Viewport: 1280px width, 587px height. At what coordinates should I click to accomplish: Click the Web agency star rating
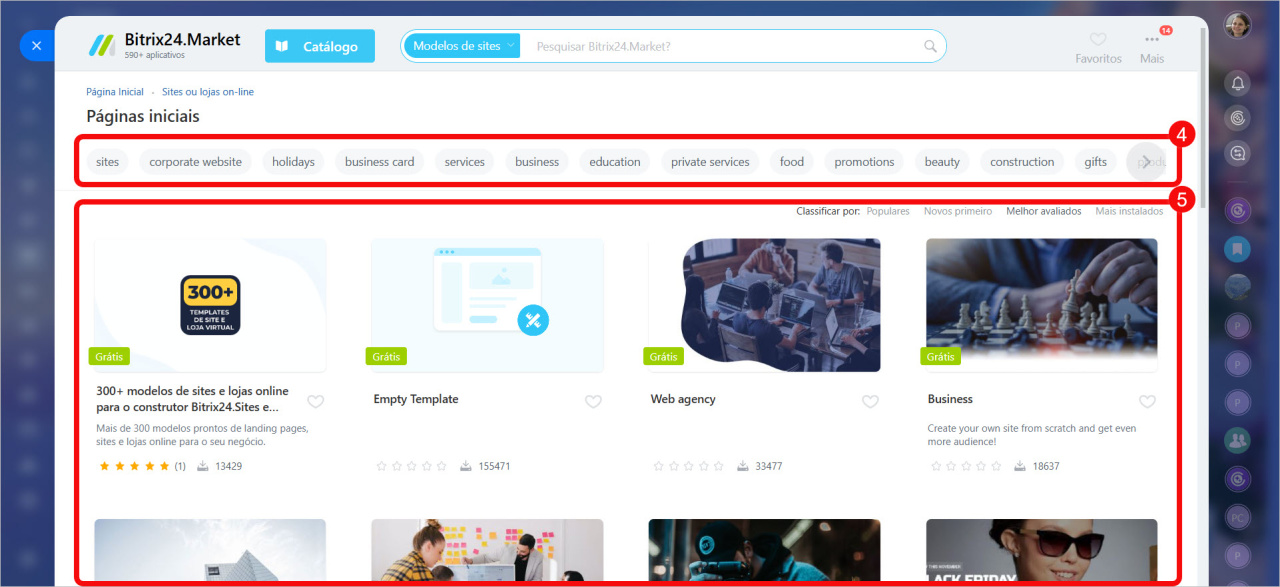[688, 466]
